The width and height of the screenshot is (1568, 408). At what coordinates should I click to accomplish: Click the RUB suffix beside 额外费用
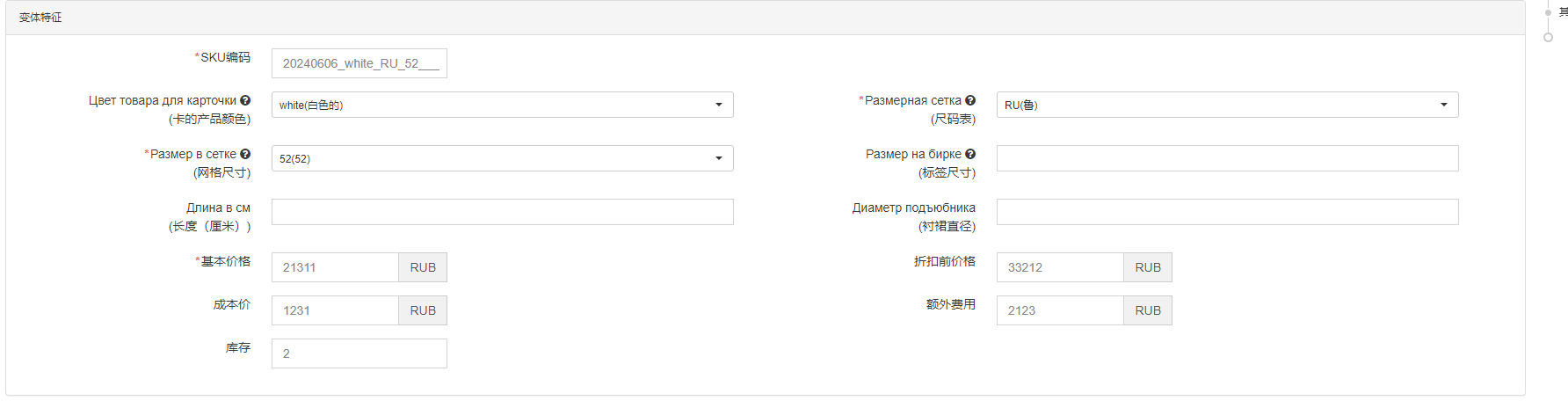pos(1148,310)
